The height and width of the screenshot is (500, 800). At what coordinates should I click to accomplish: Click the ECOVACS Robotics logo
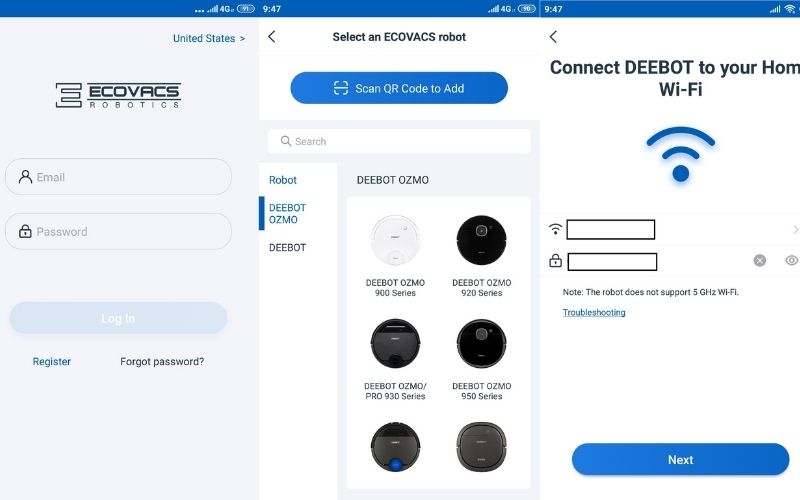pos(118,95)
